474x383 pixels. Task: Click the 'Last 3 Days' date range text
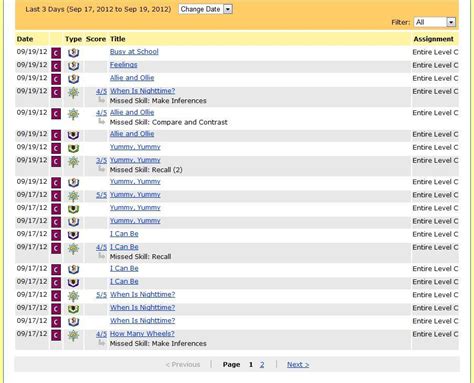[98, 9]
